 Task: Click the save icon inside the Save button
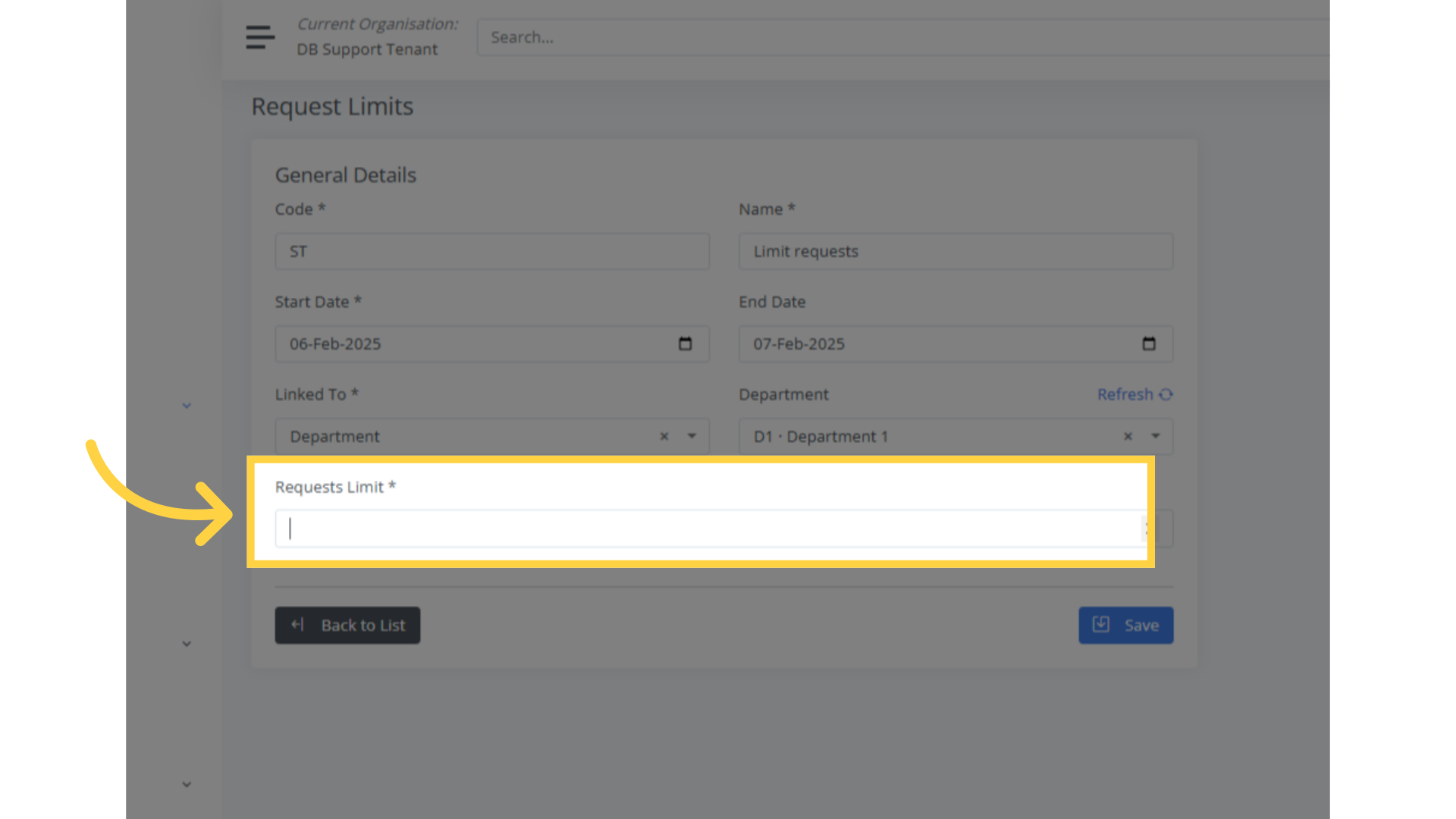[1102, 624]
